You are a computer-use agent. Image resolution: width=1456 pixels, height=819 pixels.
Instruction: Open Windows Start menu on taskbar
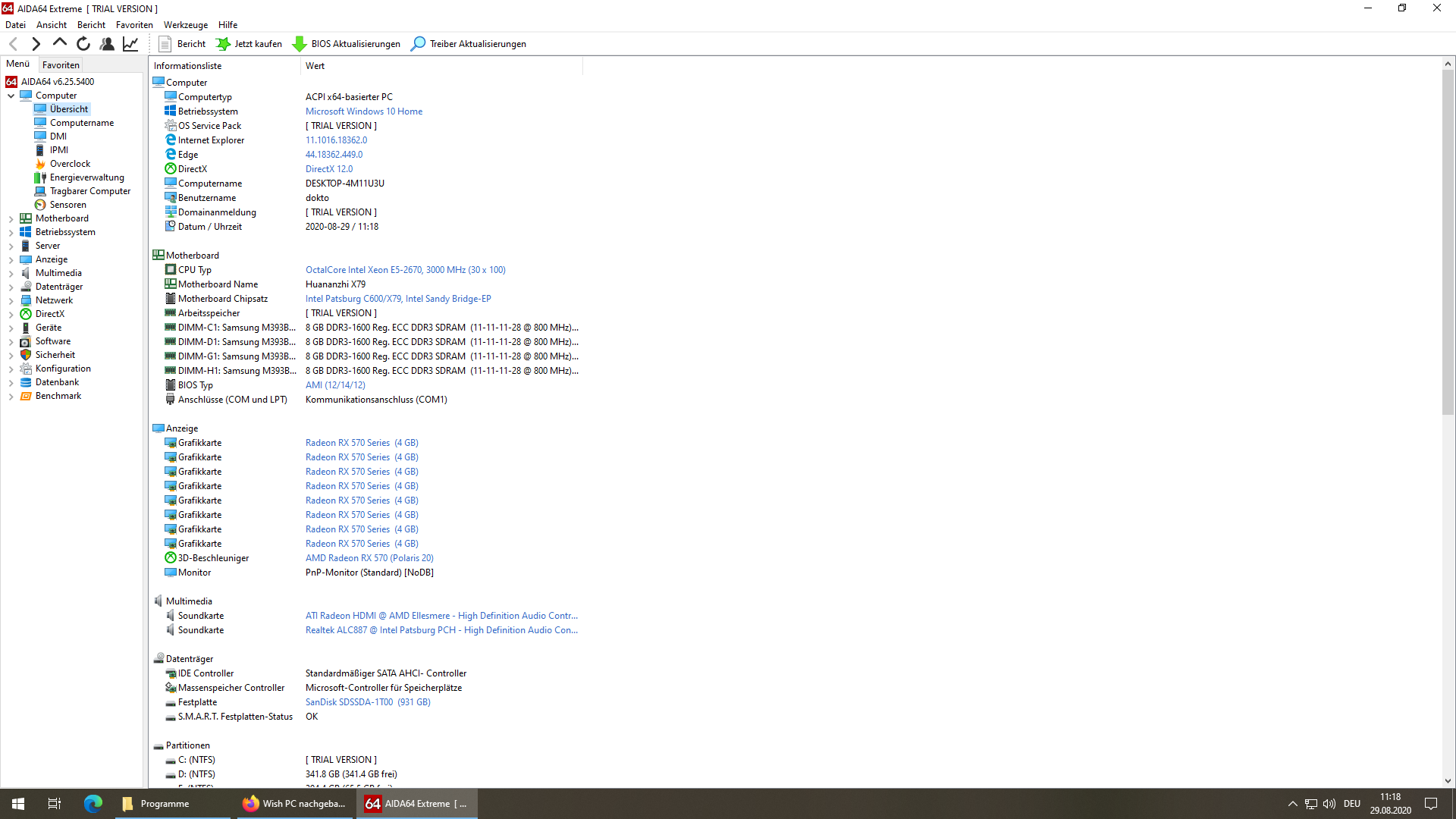coord(18,804)
